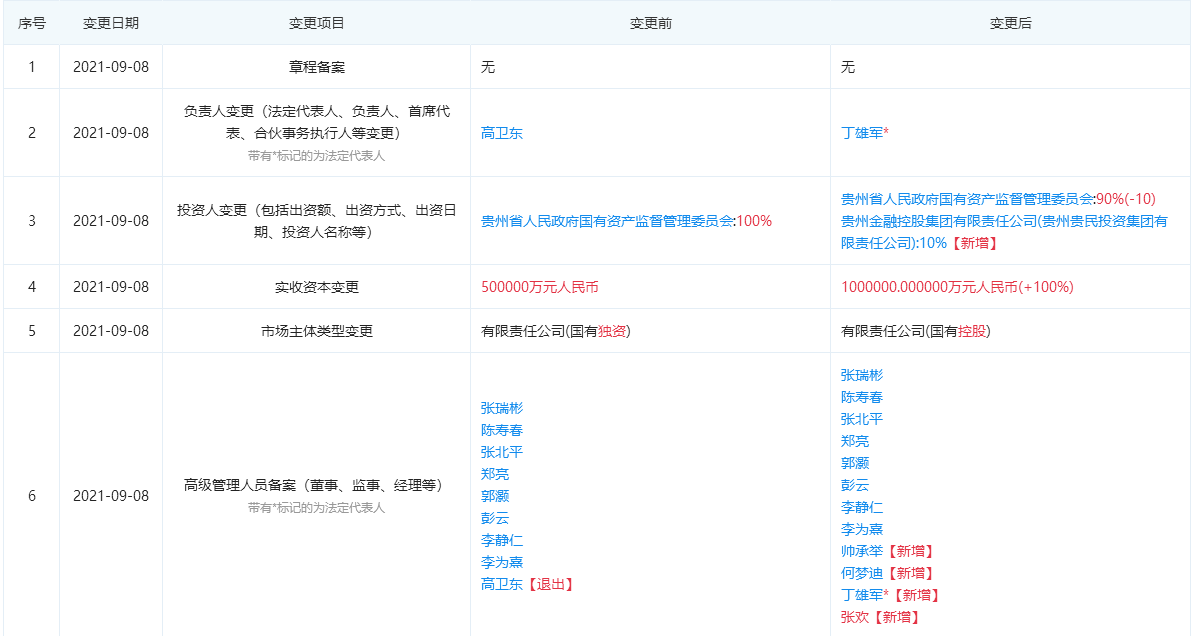Viewport: 1196px width, 636px height.
Task: Open 高卫东 link in row 2
Action: click(x=501, y=133)
